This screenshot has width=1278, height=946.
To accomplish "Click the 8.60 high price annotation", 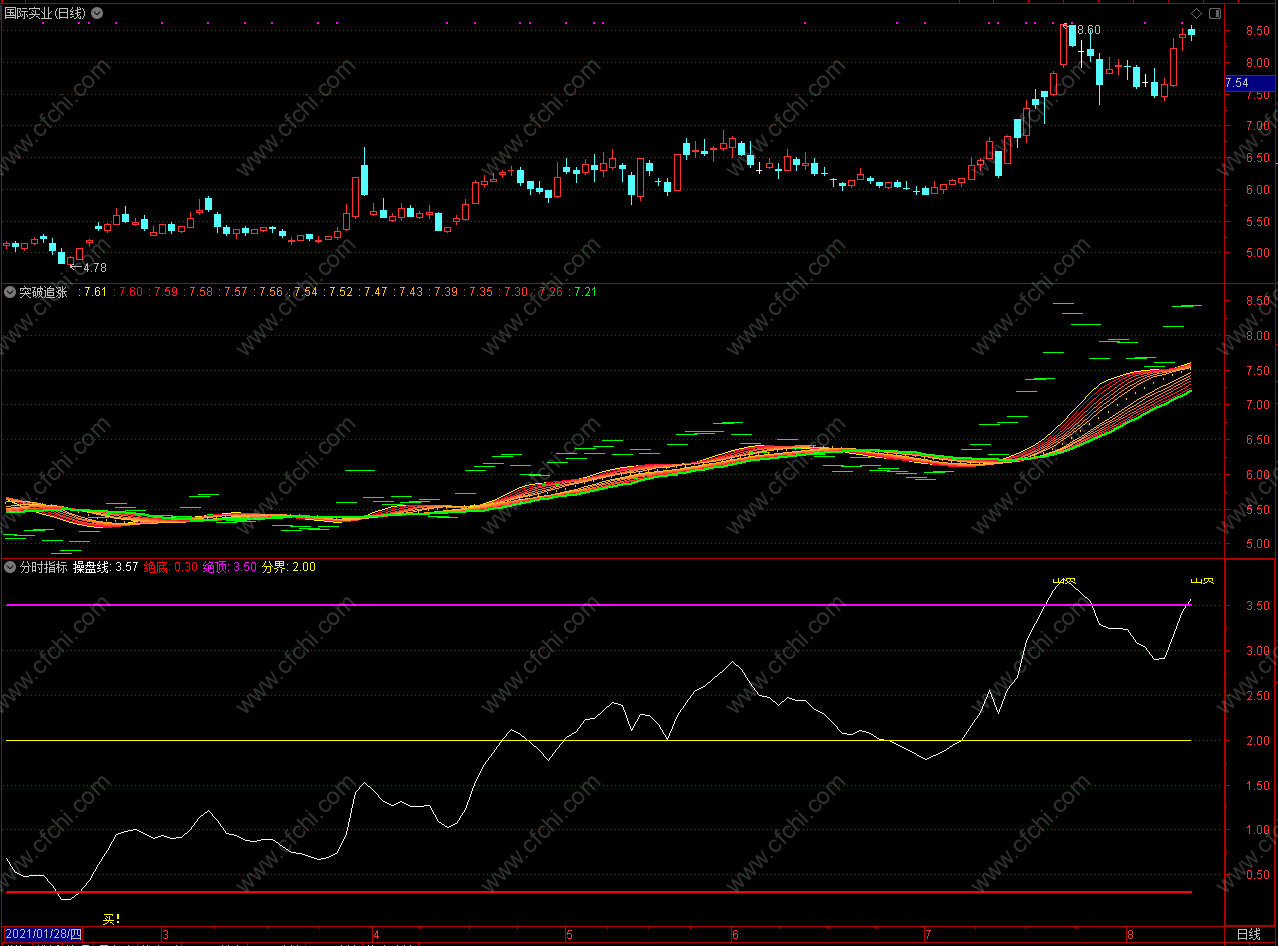I will 1087,30.
